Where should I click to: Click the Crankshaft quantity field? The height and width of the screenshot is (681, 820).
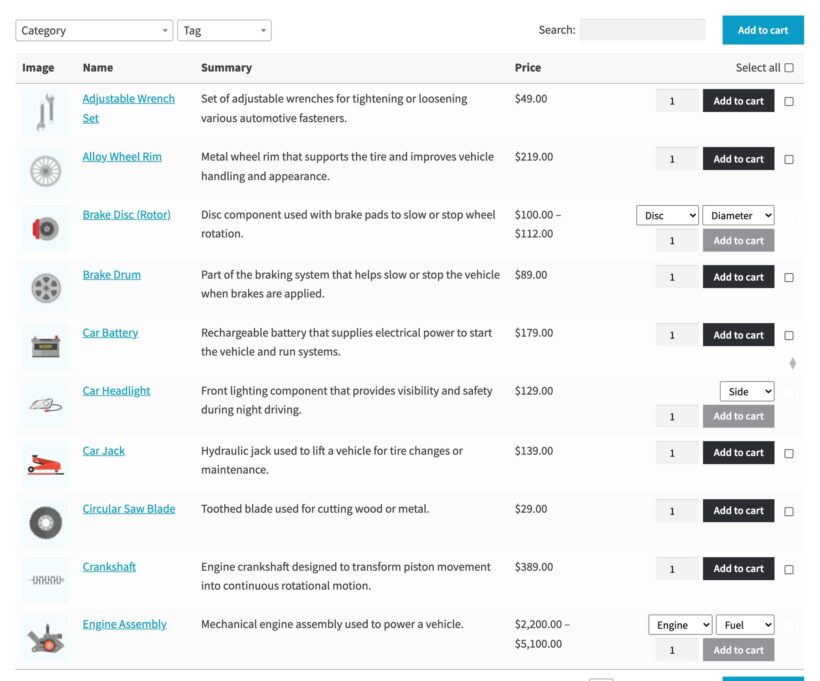pos(677,569)
